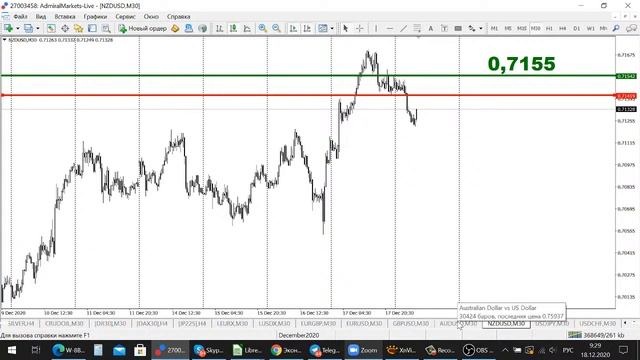Switch chart to bar chart icon

(x=220, y=28)
